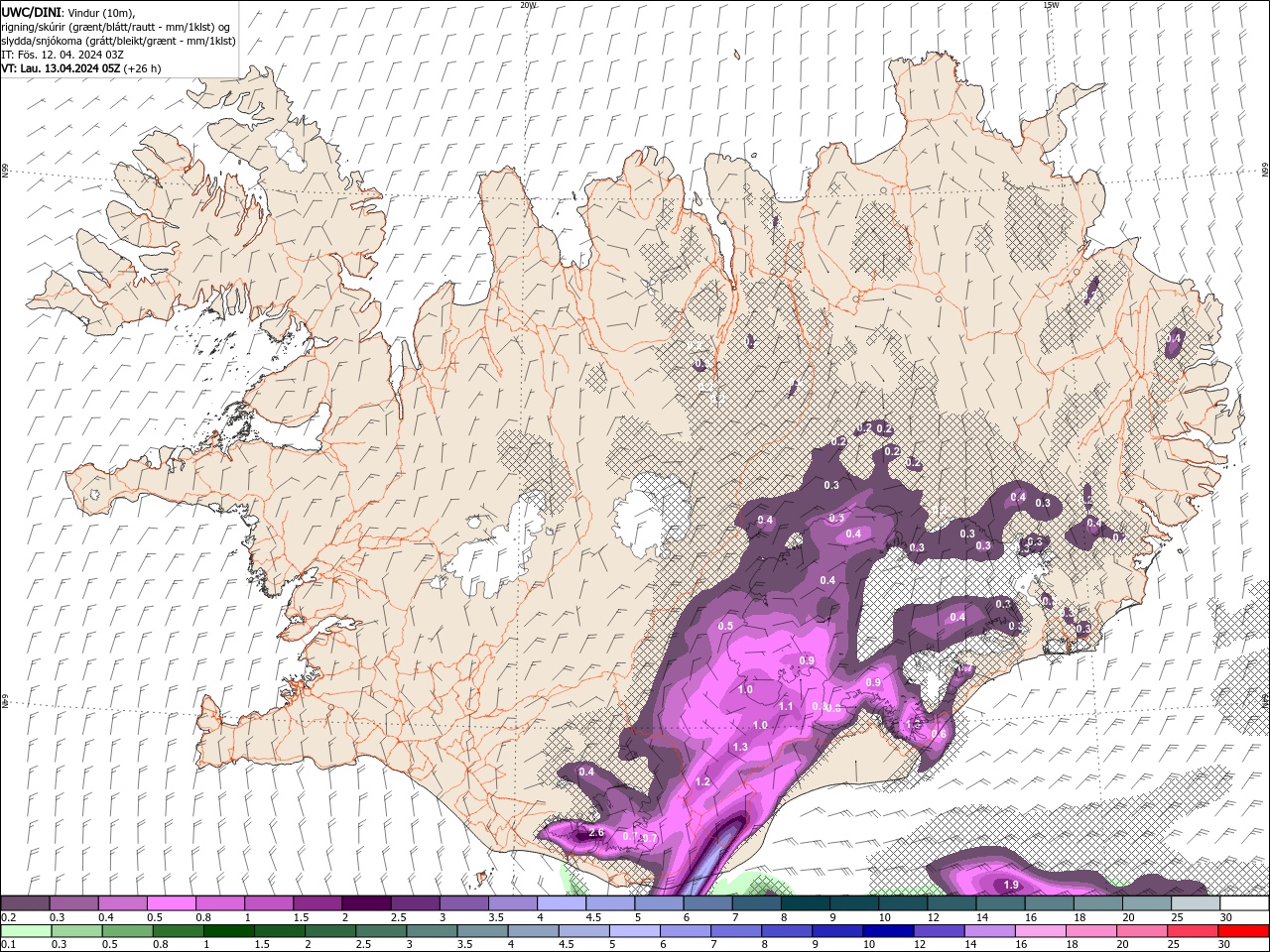Pick the darkest purple 2–2.5 swatch in upper legend row
This screenshot has width=1270, height=952.
366,903
